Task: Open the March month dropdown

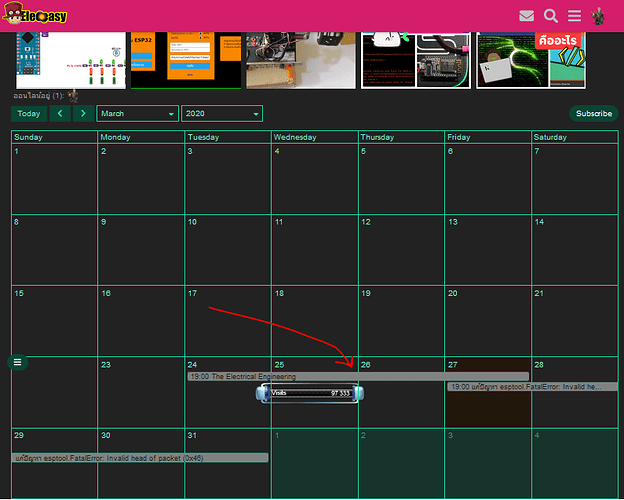Action: click(137, 113)
